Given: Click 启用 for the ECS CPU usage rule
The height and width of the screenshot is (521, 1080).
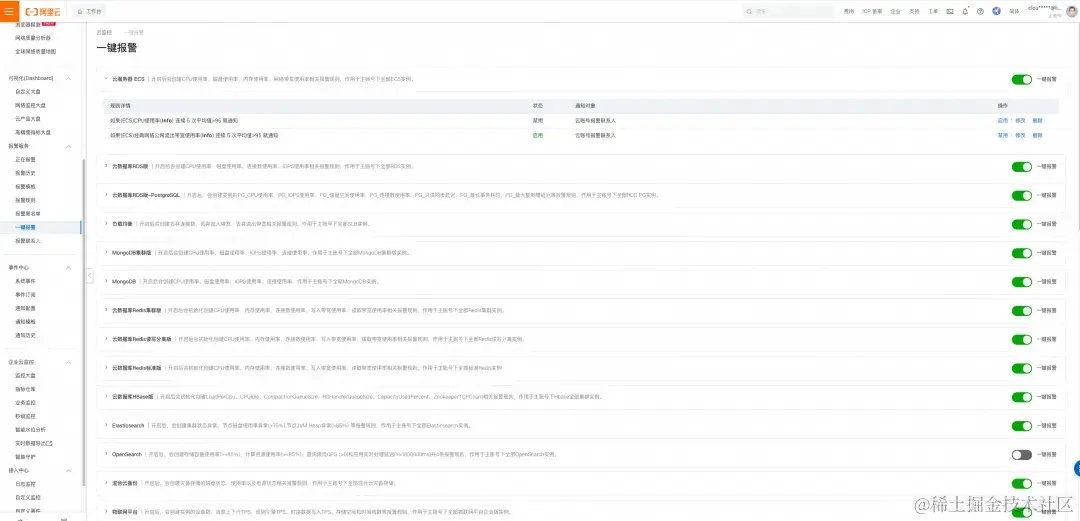Looking at the screenshot, I should coord(1002,120).
